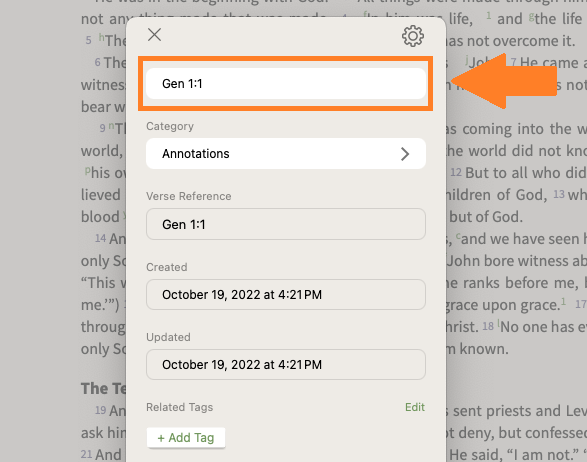
Task: Expand the chevron on the Annotations row
Action: pos(405,154)
